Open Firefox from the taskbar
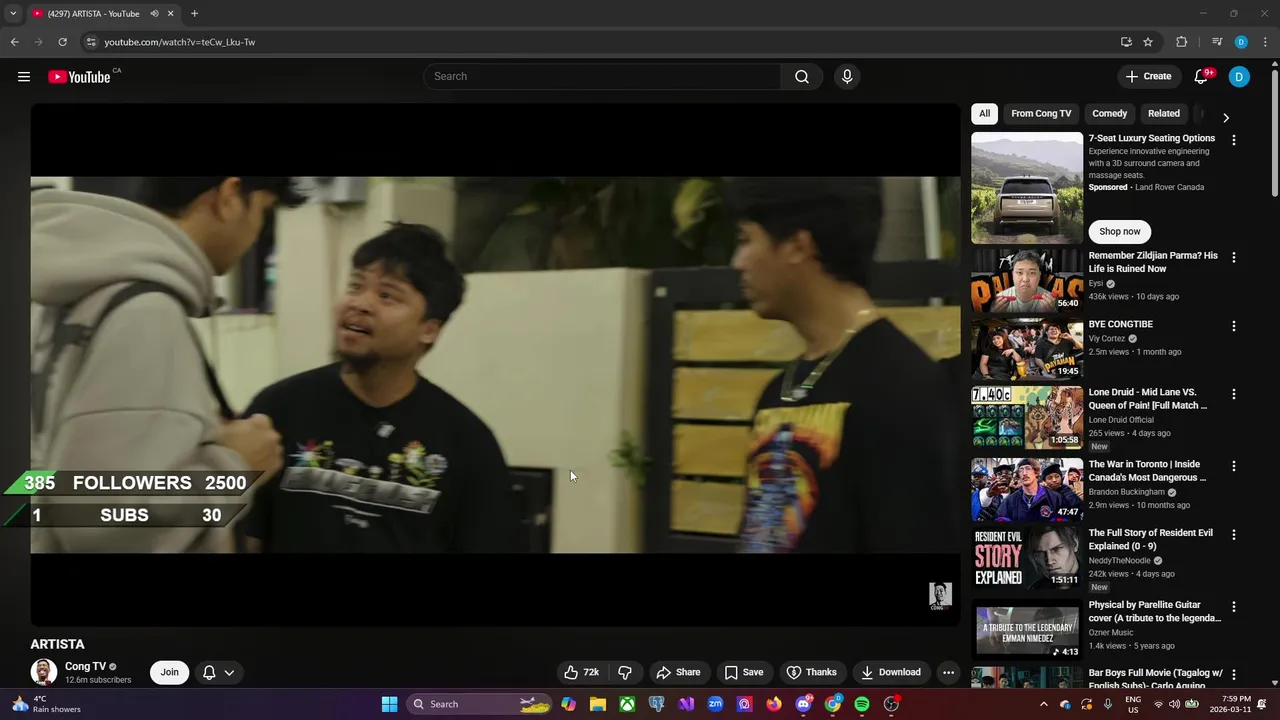1280x720 pixels. tap(774, 704)
